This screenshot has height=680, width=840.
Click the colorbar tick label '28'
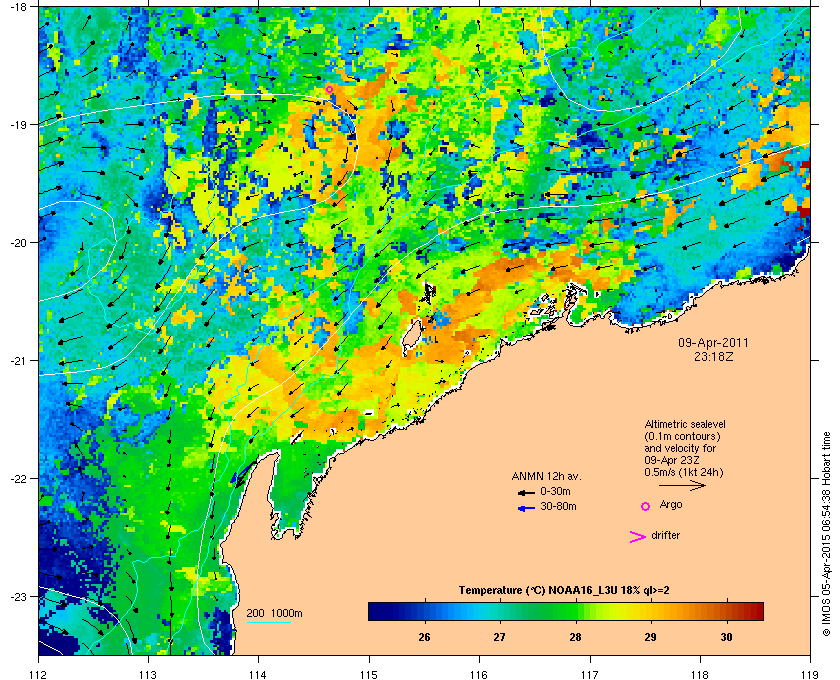pos(575,637)
